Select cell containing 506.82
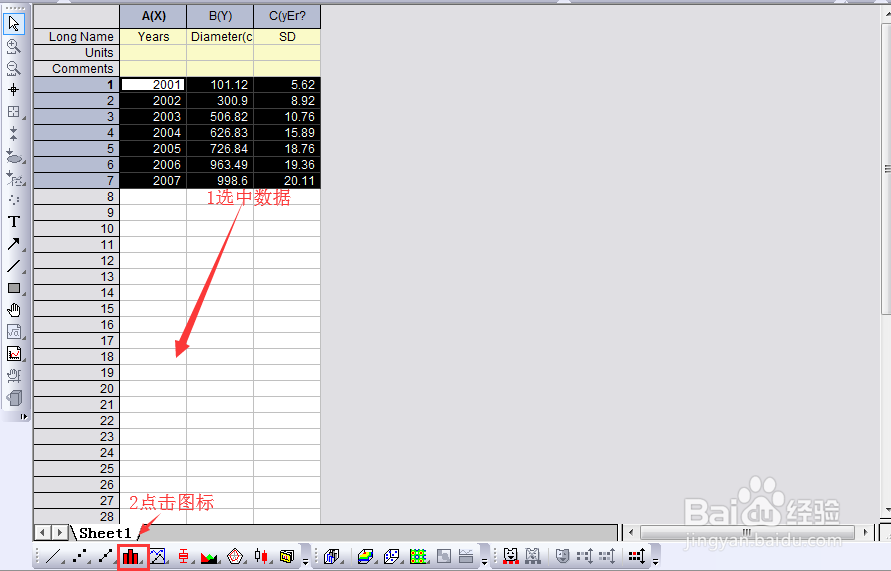This screenshot has width=891, height=571. point(220,116)
